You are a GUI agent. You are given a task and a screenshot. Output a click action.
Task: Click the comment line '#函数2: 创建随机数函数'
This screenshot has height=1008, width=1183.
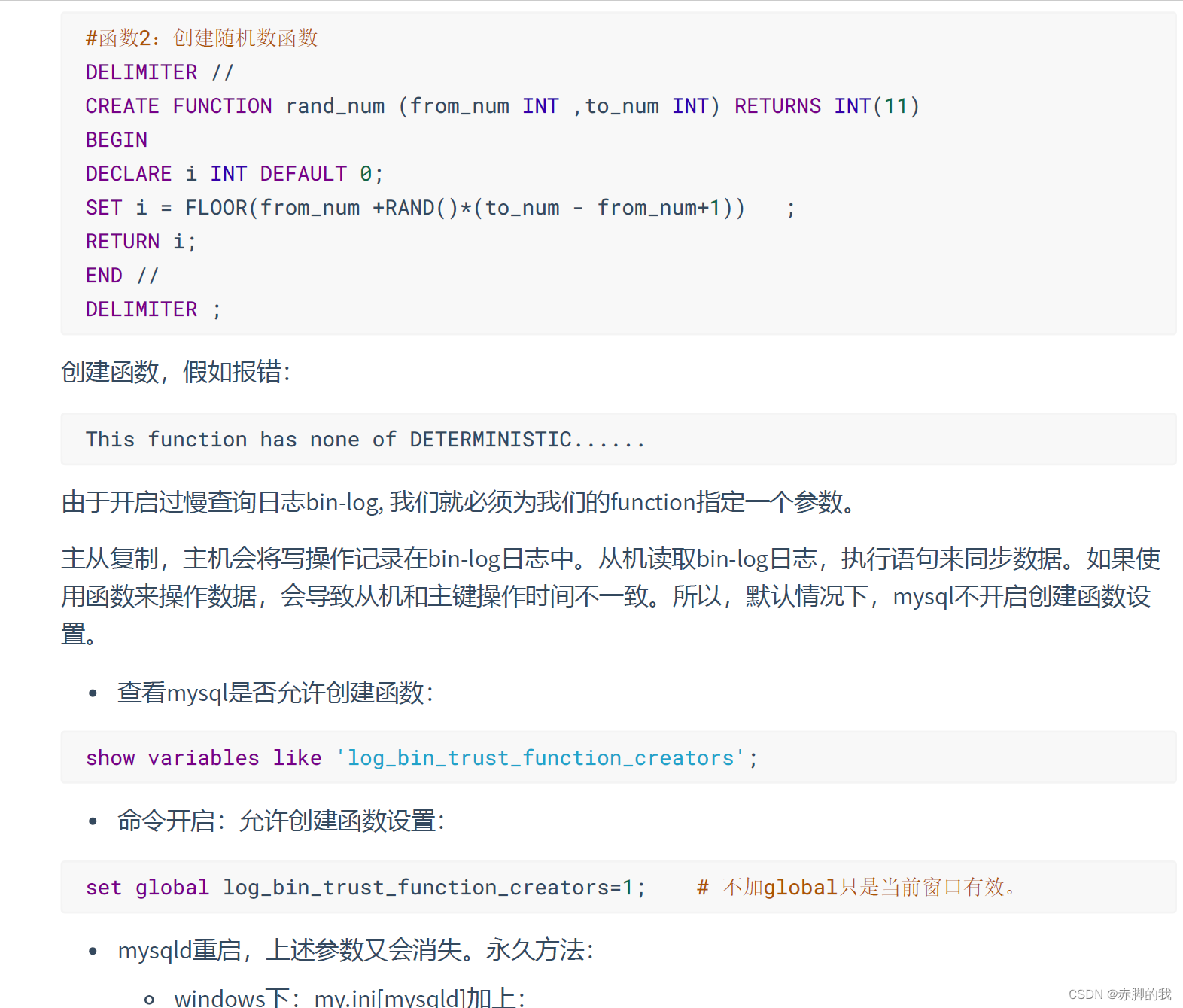pyautogui.click(x=202, y=38)
